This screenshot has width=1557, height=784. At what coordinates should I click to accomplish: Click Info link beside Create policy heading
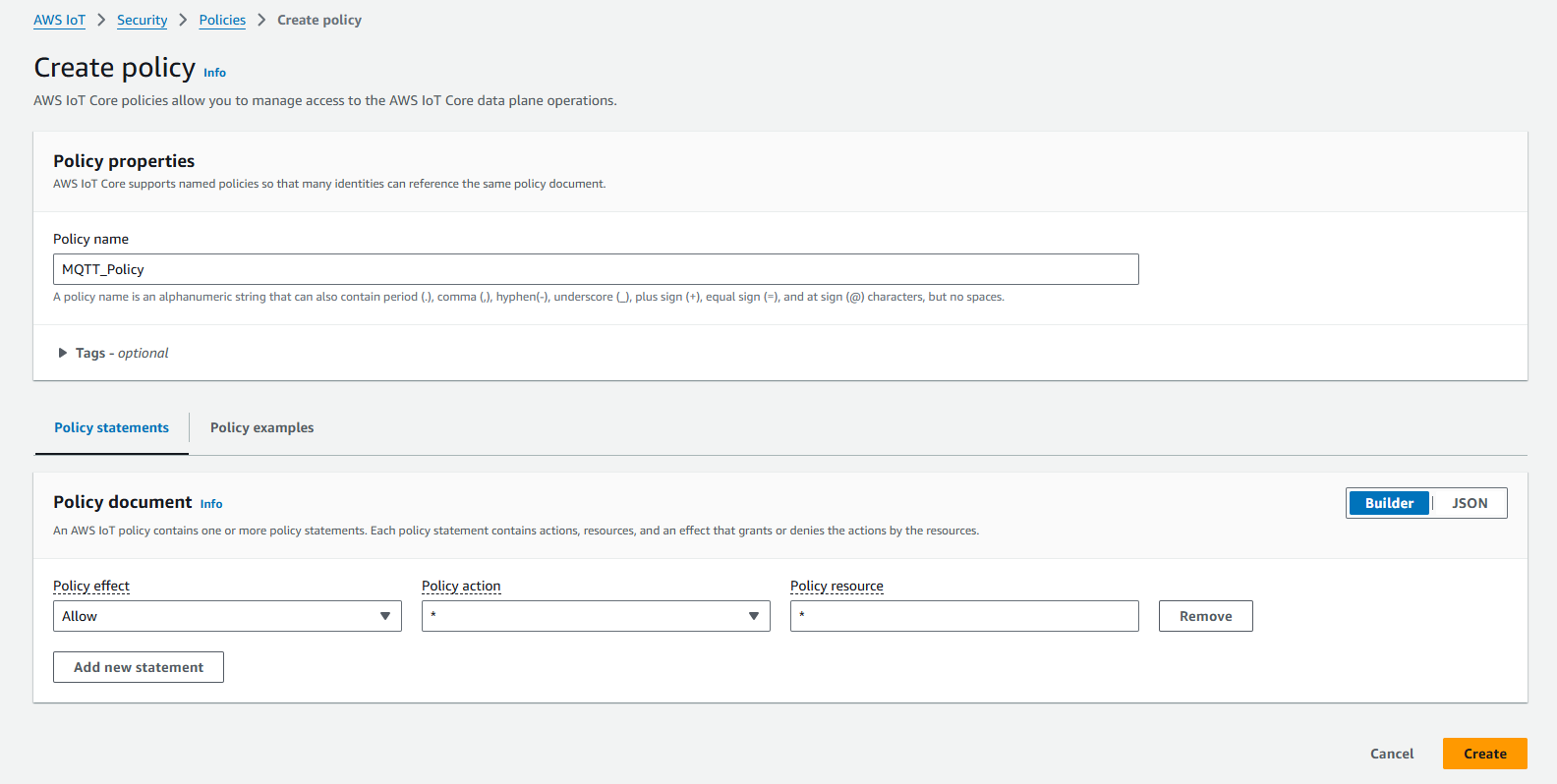214,73
